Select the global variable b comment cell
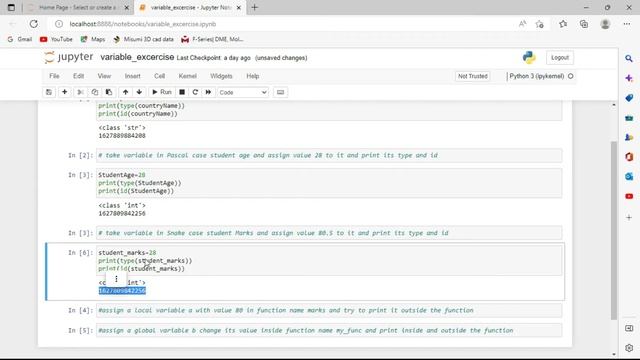640x360 pixels. click(329, 330)
